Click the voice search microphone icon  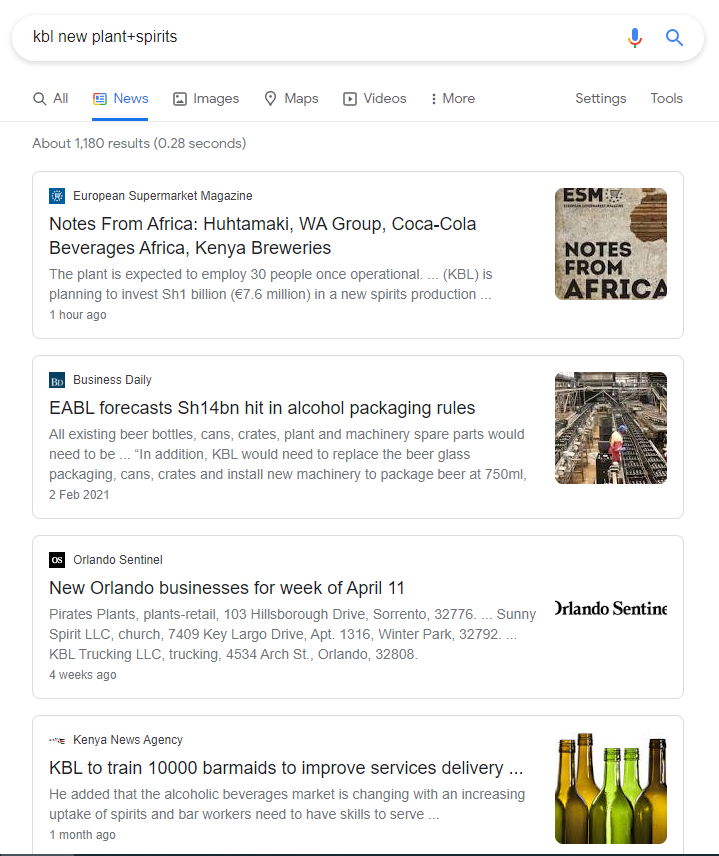coord(634,38)
